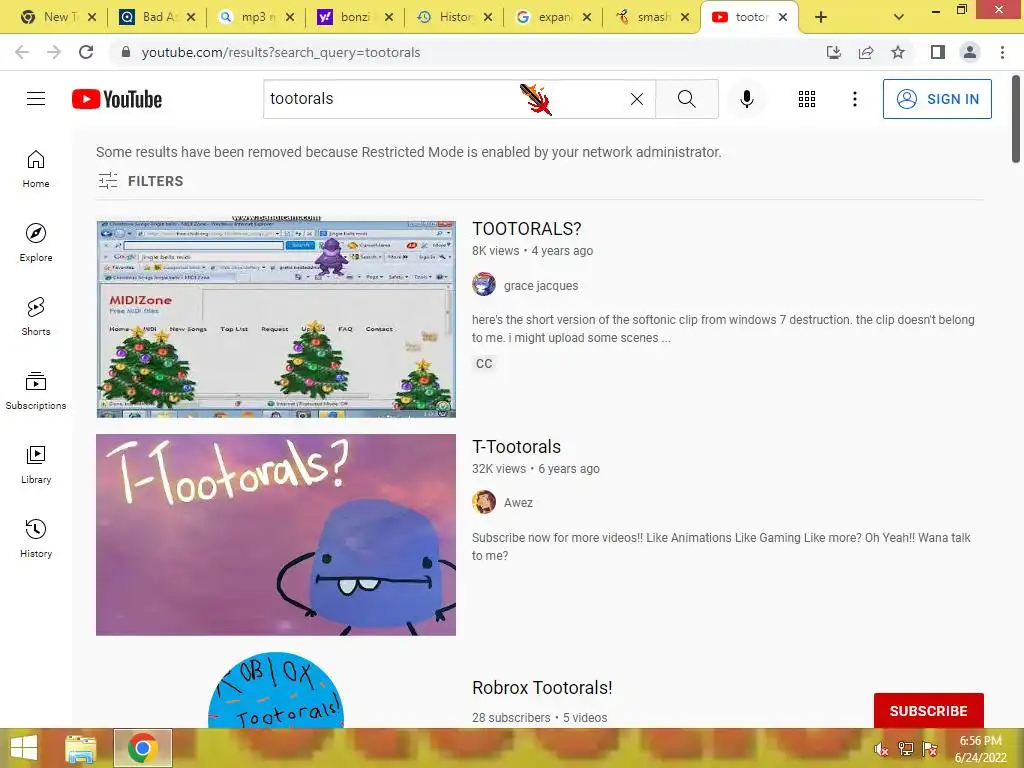This screenshot has height=768, width=1024.
Task: Open Library in the sidebar
Action: (x=36, y=464)
